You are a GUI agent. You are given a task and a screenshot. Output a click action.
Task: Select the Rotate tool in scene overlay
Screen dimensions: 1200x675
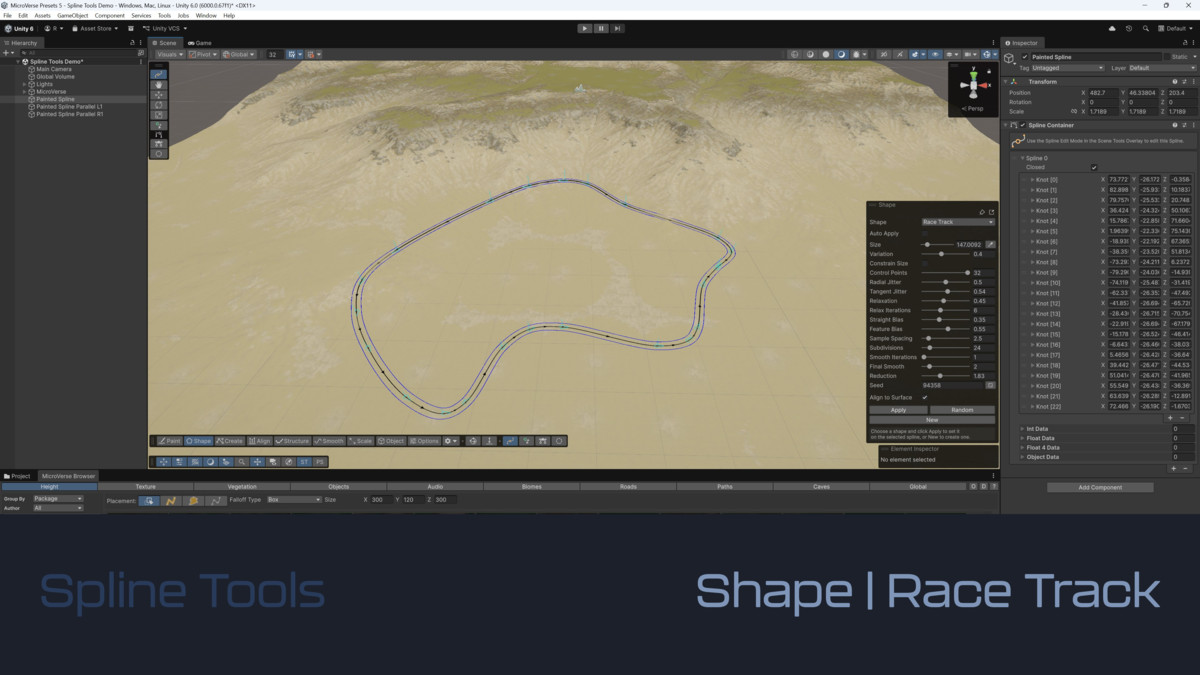[159, 105]
